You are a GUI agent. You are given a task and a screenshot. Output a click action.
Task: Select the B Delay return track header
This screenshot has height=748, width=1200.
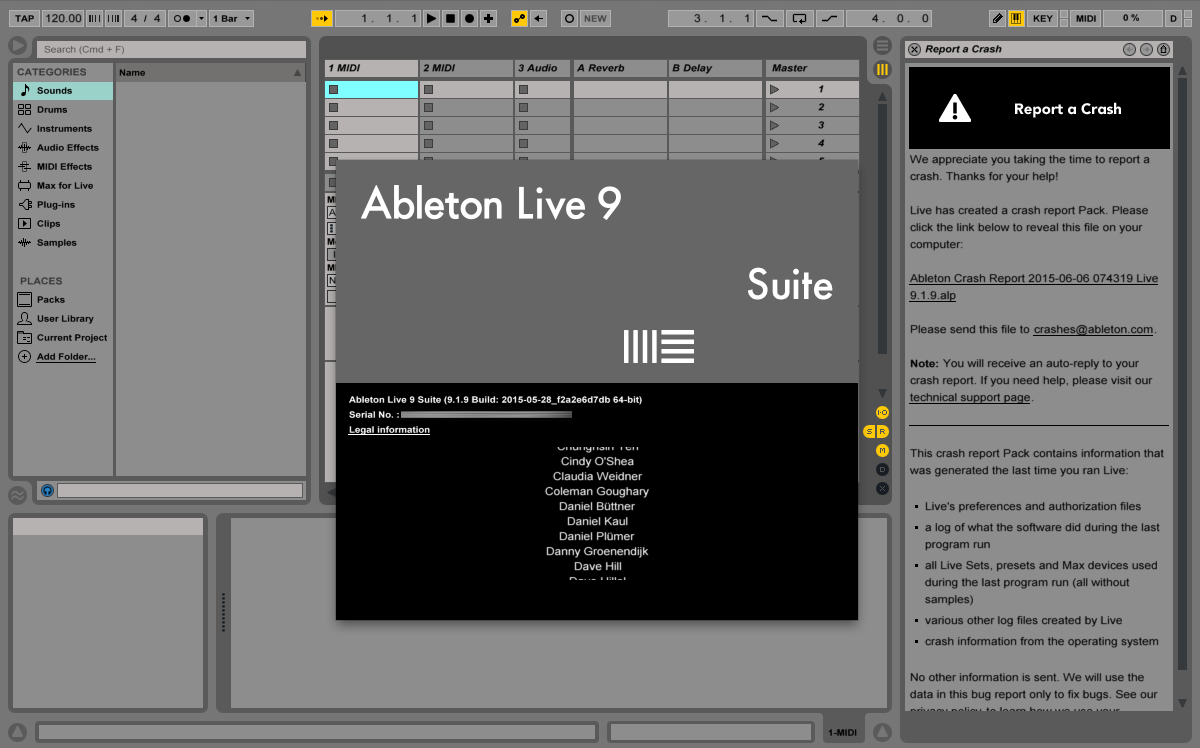pyautogui.click(x=715, y=68)
